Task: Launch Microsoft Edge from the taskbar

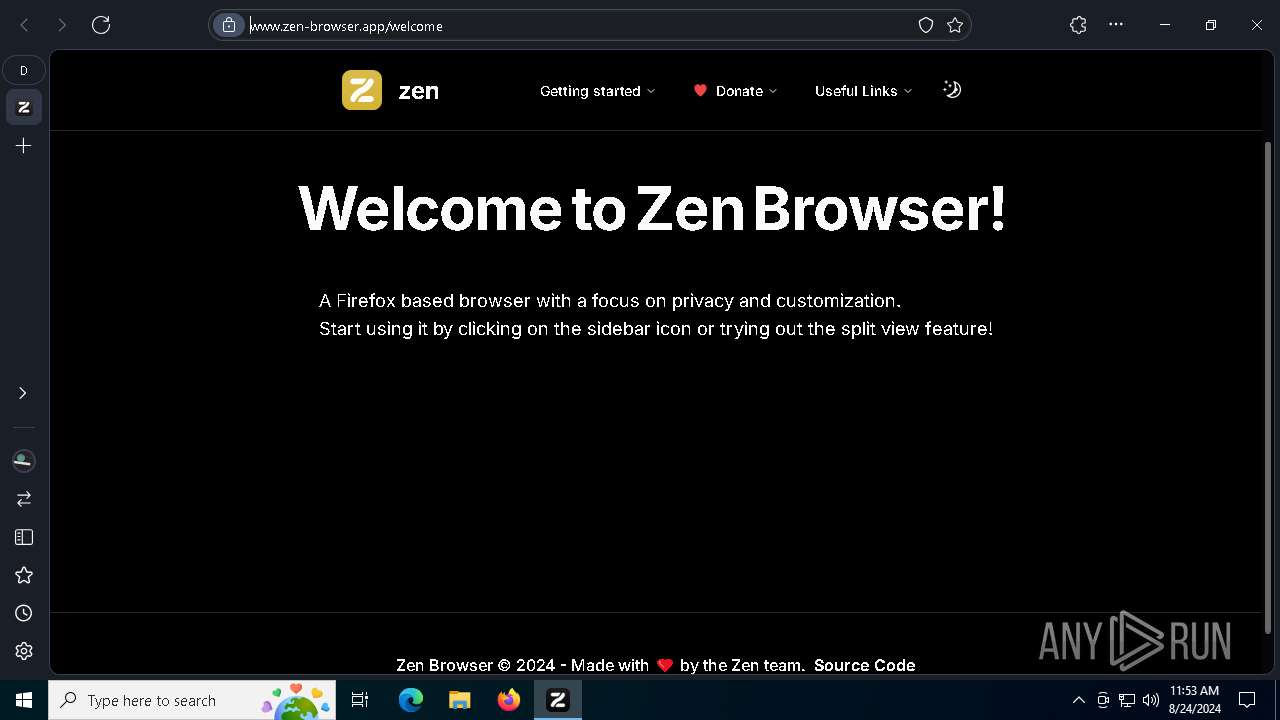Action: point(411,700)
